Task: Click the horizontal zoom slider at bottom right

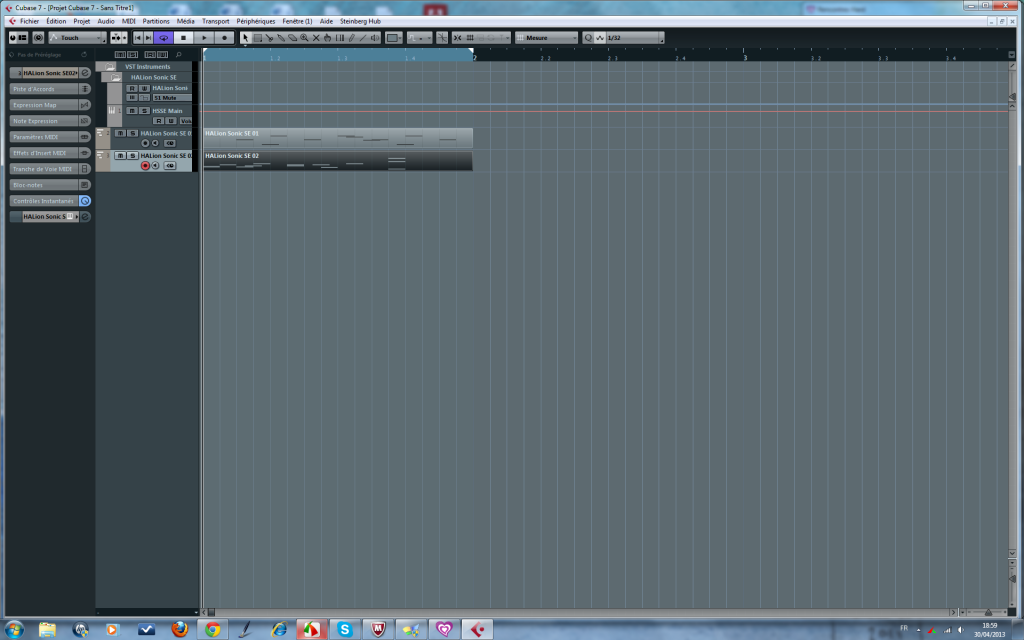Action: [987, 613]
